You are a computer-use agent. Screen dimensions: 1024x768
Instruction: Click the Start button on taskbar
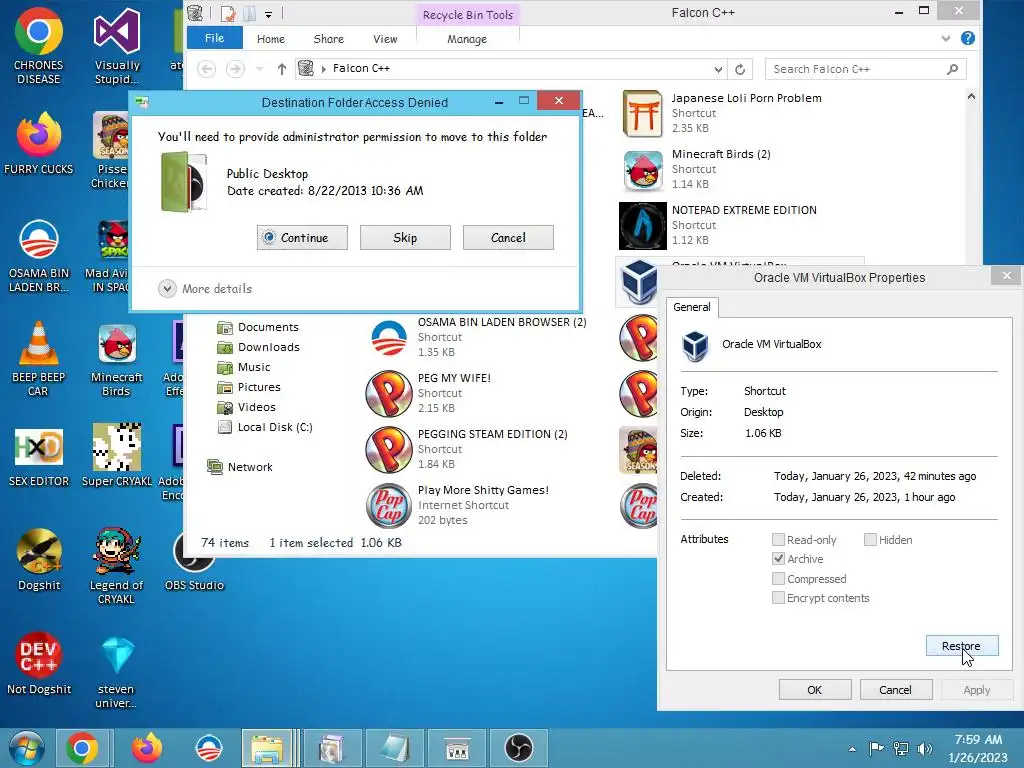pos(26,748)
